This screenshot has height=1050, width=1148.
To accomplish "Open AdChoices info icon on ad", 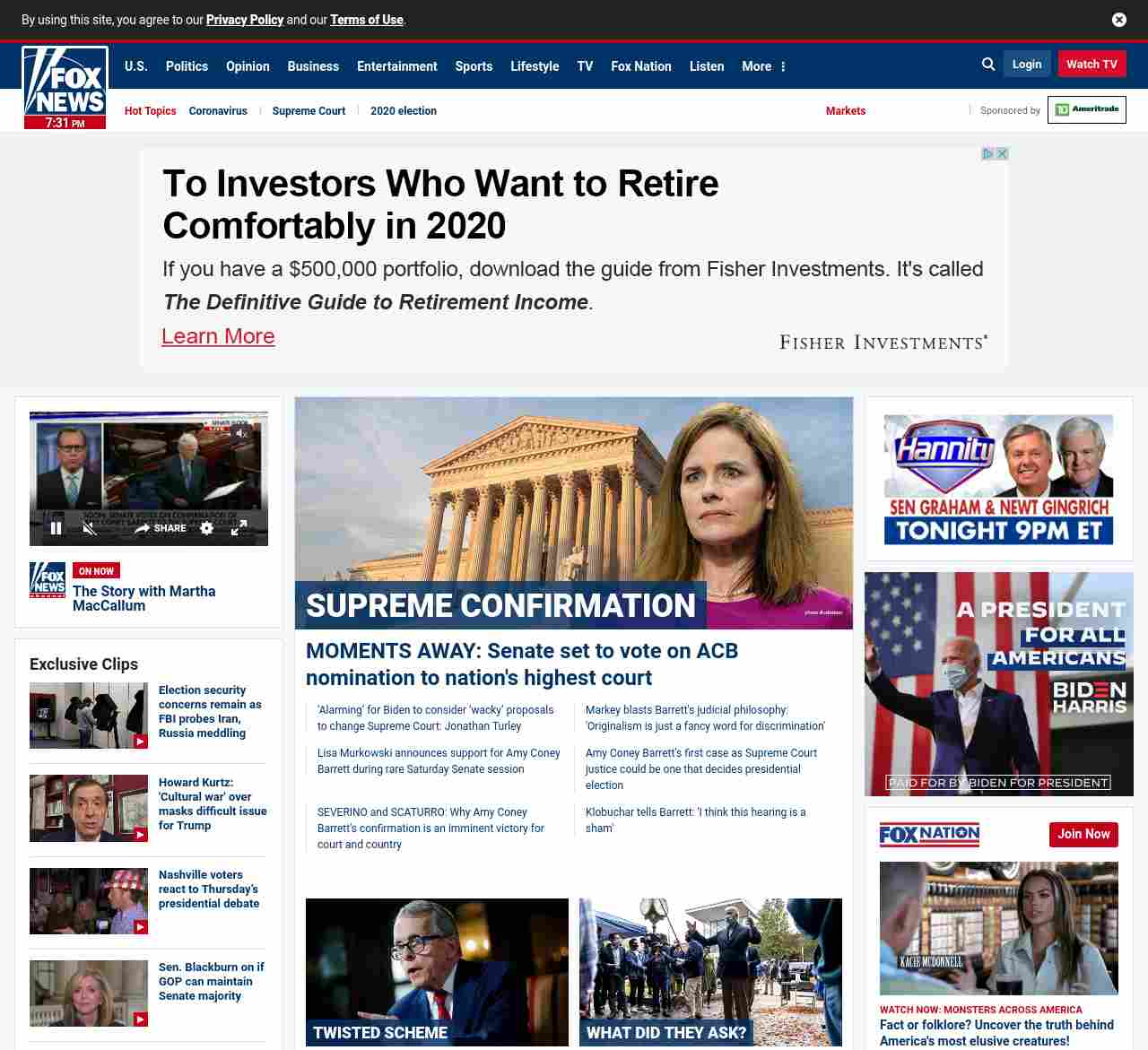I will pyautogui.click(x=988, y=153).
